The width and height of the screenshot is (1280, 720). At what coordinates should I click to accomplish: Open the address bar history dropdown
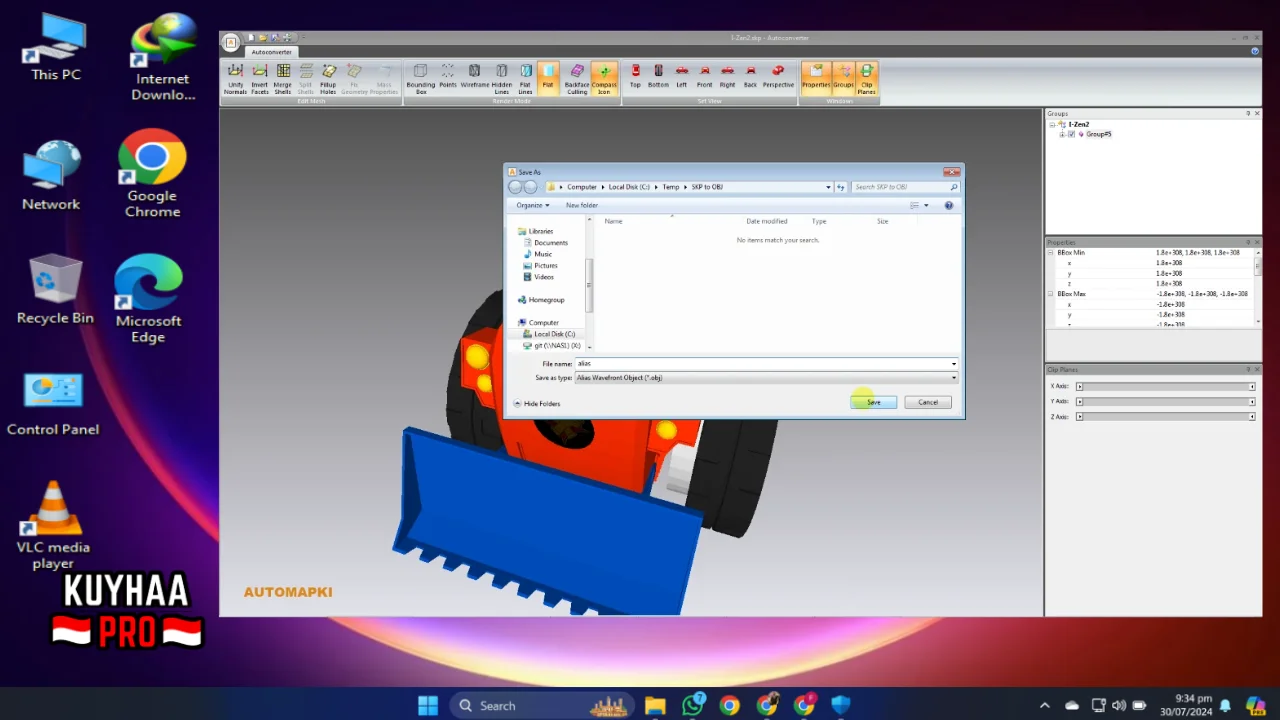coord(828,187)
